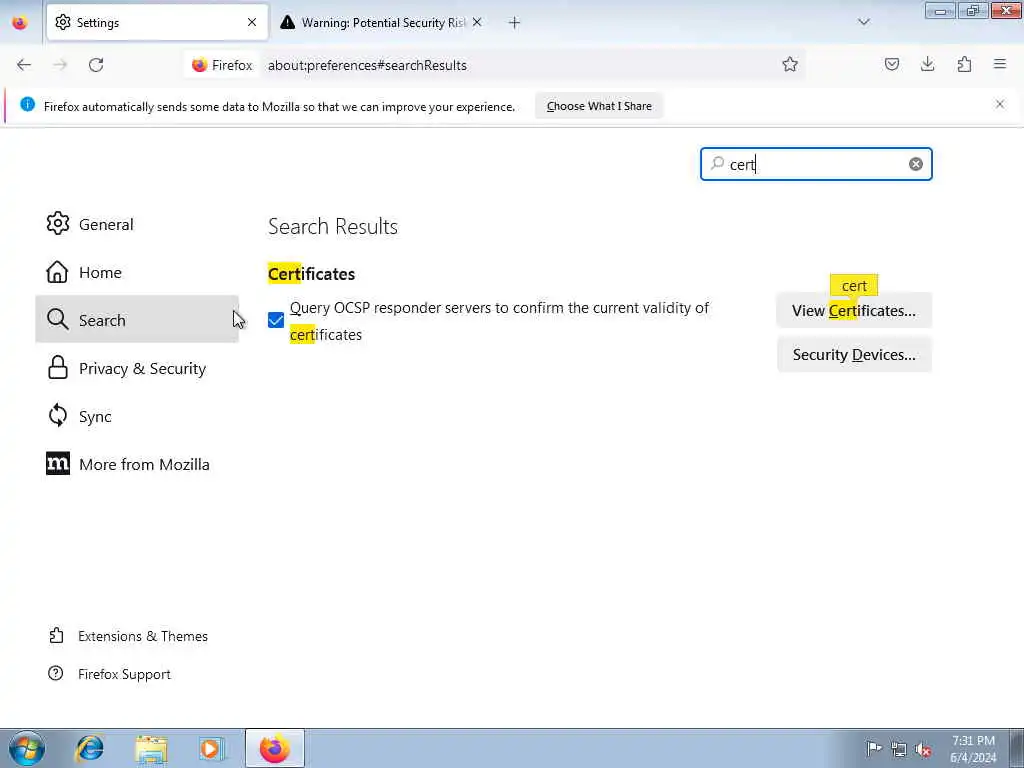Open the Firefox Support link
Screen dimensions: 1024x768
(110, 674)
